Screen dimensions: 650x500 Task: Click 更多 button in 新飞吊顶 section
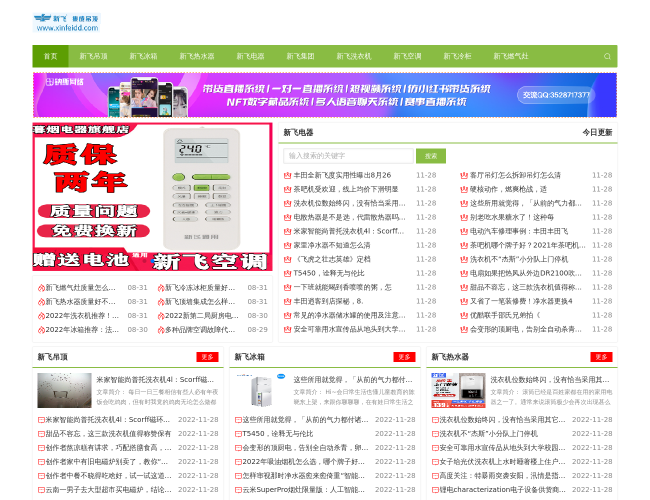pos(207,357)
